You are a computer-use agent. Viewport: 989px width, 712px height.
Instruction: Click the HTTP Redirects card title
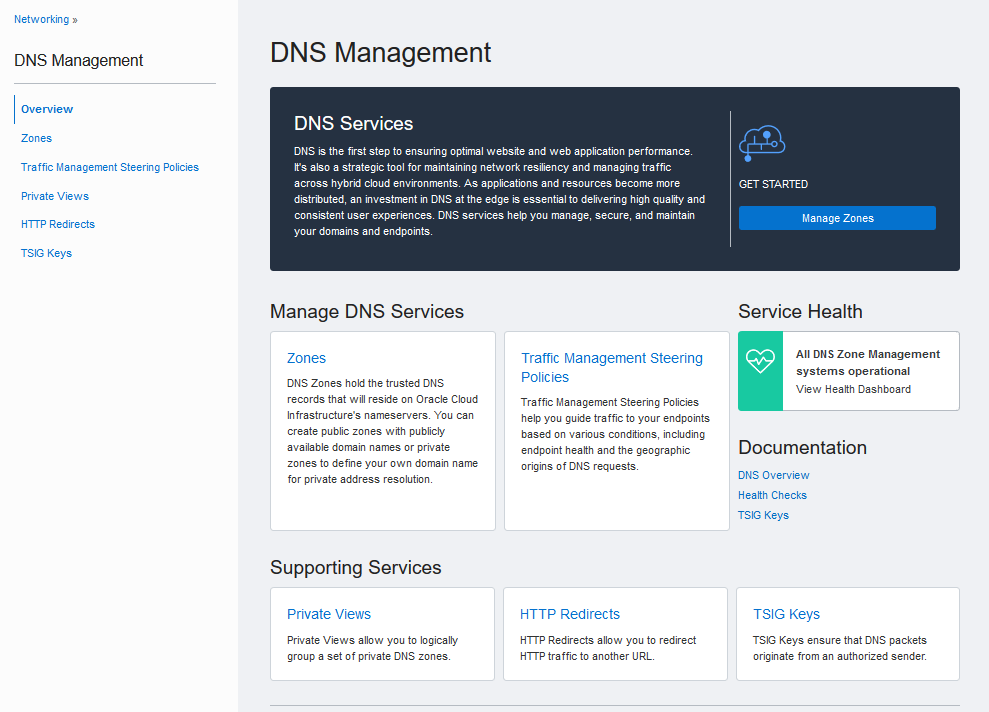click(569, 614)
